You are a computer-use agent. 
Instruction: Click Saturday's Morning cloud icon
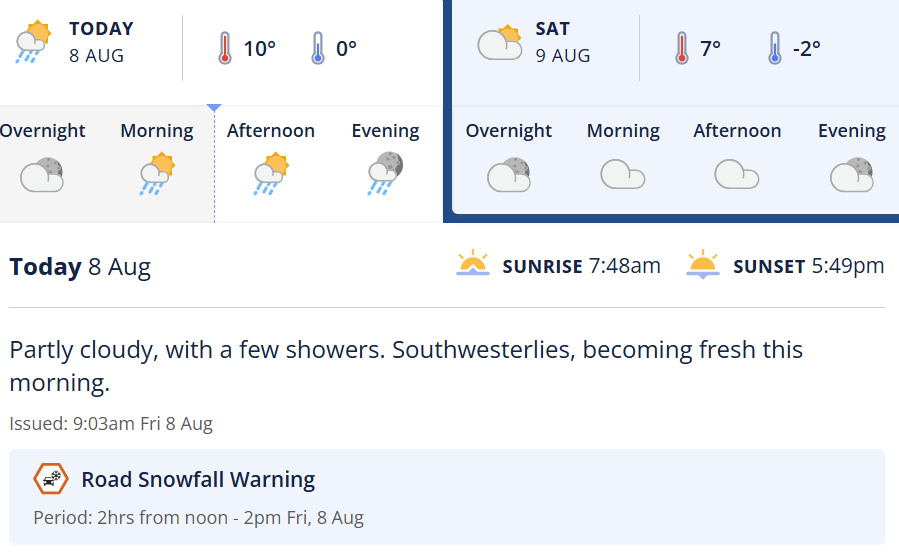click(622, 174)
